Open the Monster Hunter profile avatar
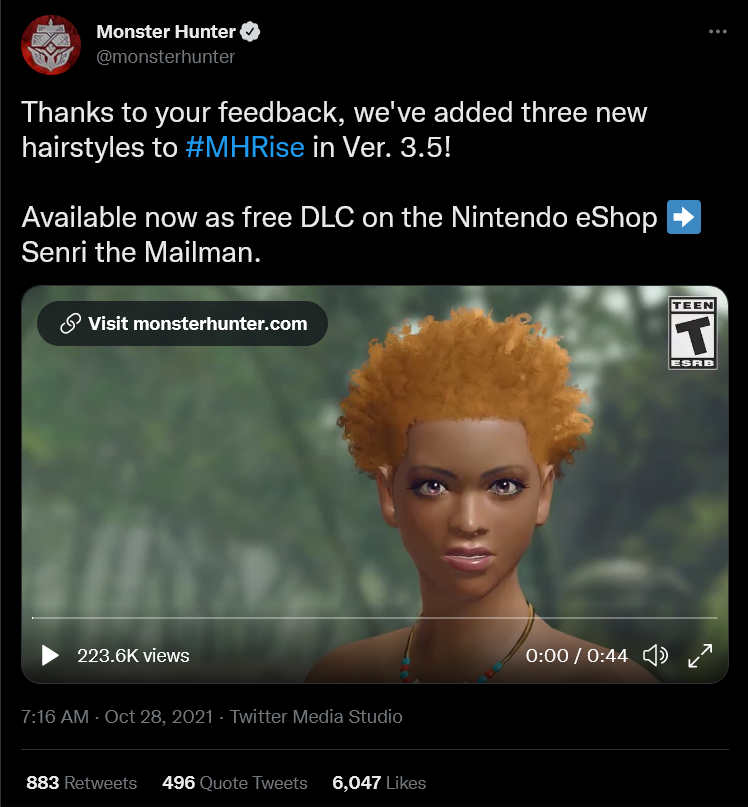This screenshot has height=807, width=748. (51, 45)
